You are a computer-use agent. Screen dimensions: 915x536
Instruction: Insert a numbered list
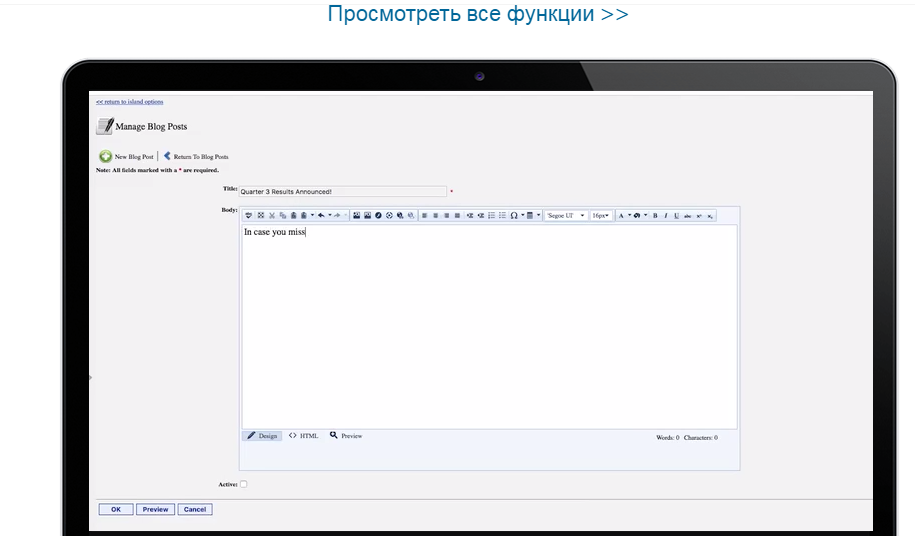491,216
